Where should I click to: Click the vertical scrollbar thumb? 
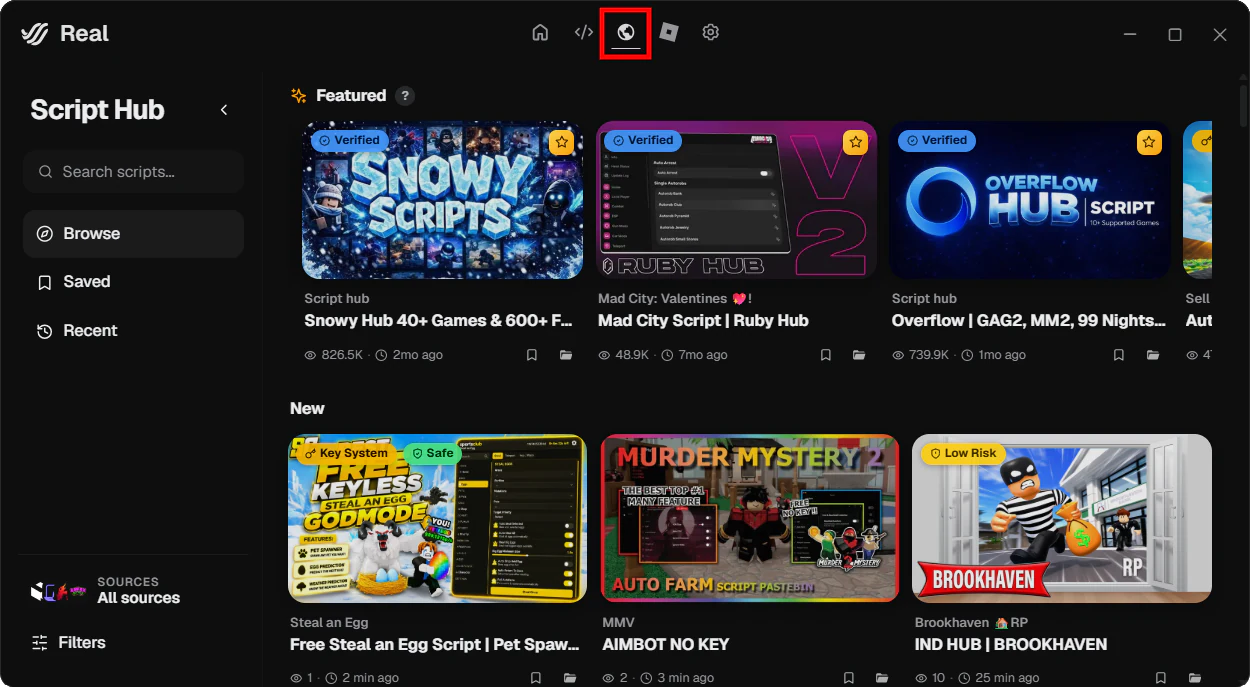pyautogui.click(x=1243, y=105)
